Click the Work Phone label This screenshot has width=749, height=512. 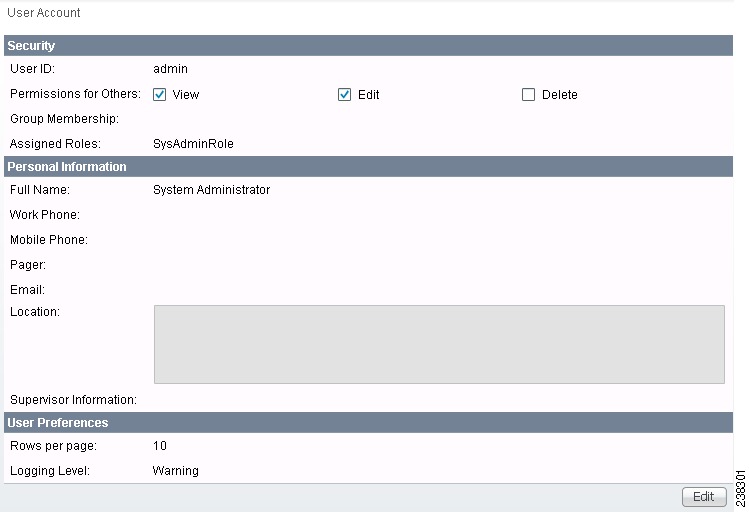(x=44, y=215)
